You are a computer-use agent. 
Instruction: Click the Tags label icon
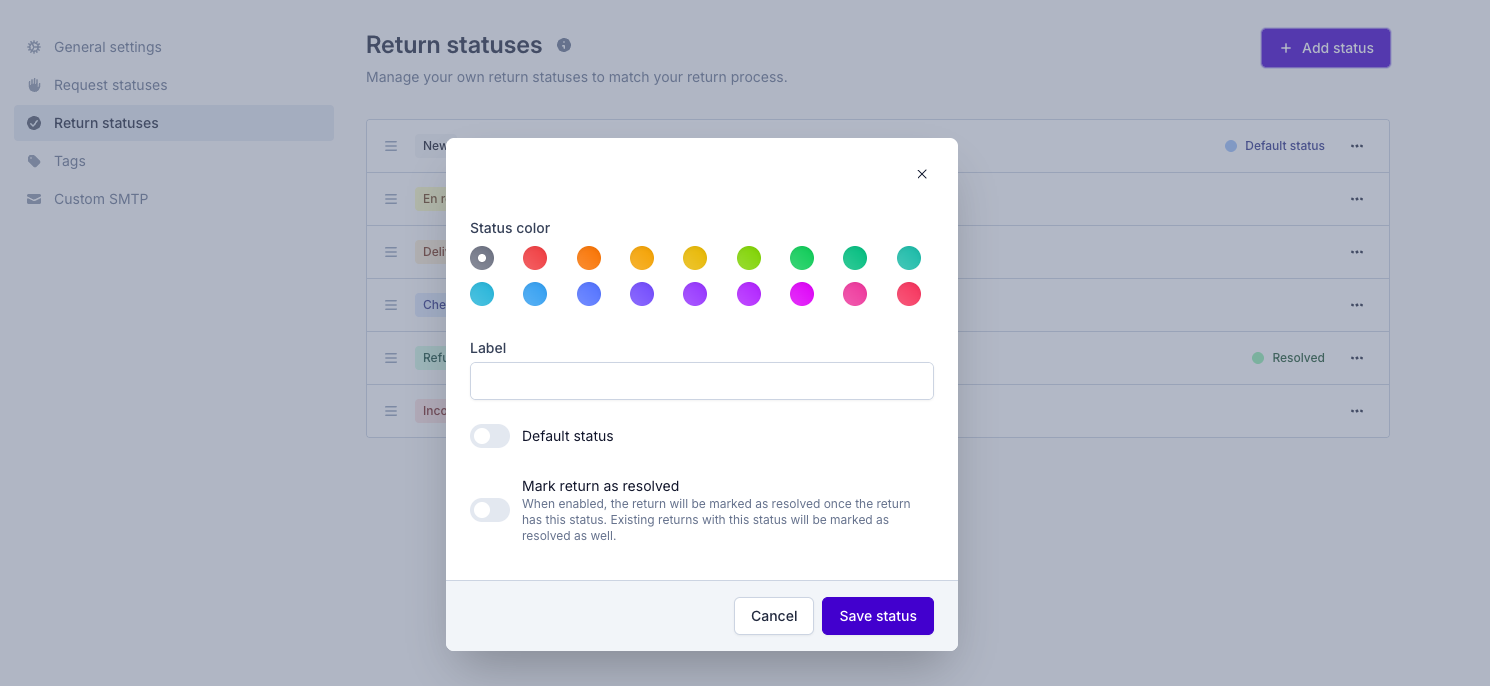34,161
